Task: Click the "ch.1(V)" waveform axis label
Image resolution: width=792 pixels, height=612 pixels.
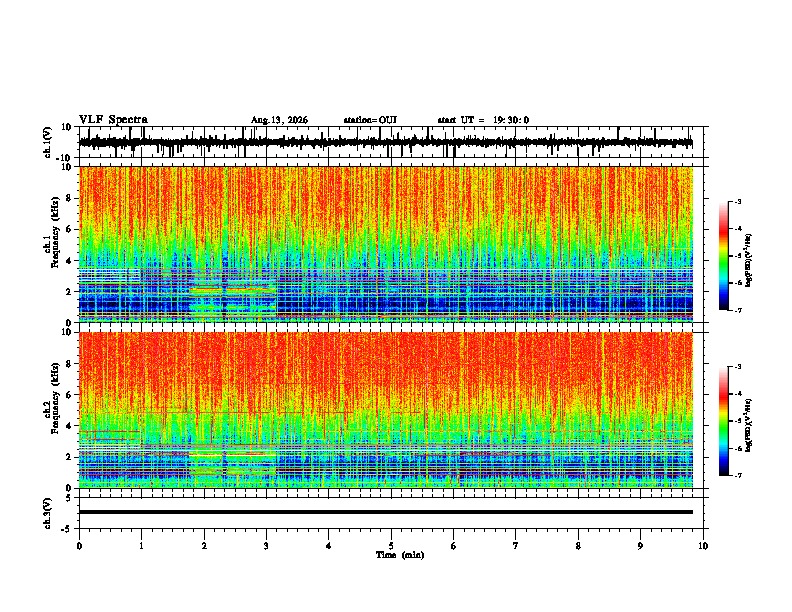Action: coord(48,142)
